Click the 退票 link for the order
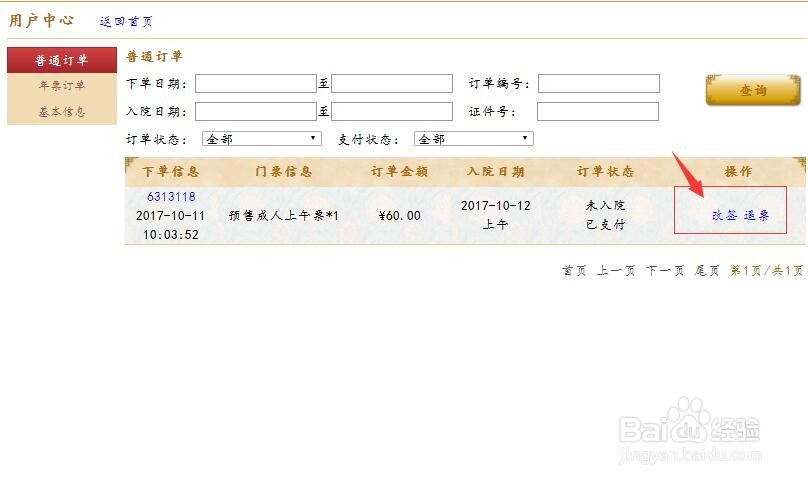Viewport: 808px width, 483px height. pos(756,215)
